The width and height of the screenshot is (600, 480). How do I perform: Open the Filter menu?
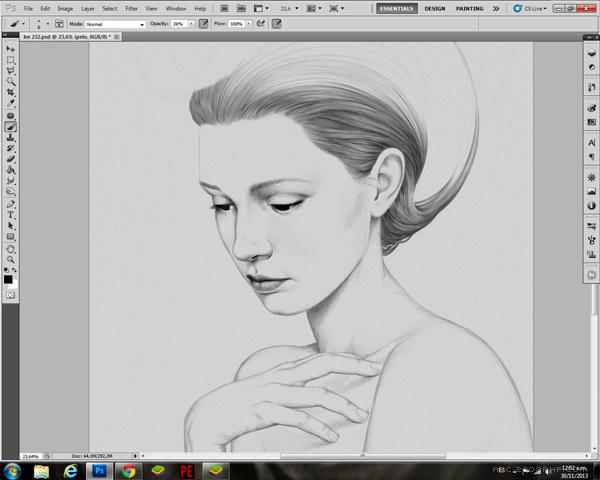(131, 8)
